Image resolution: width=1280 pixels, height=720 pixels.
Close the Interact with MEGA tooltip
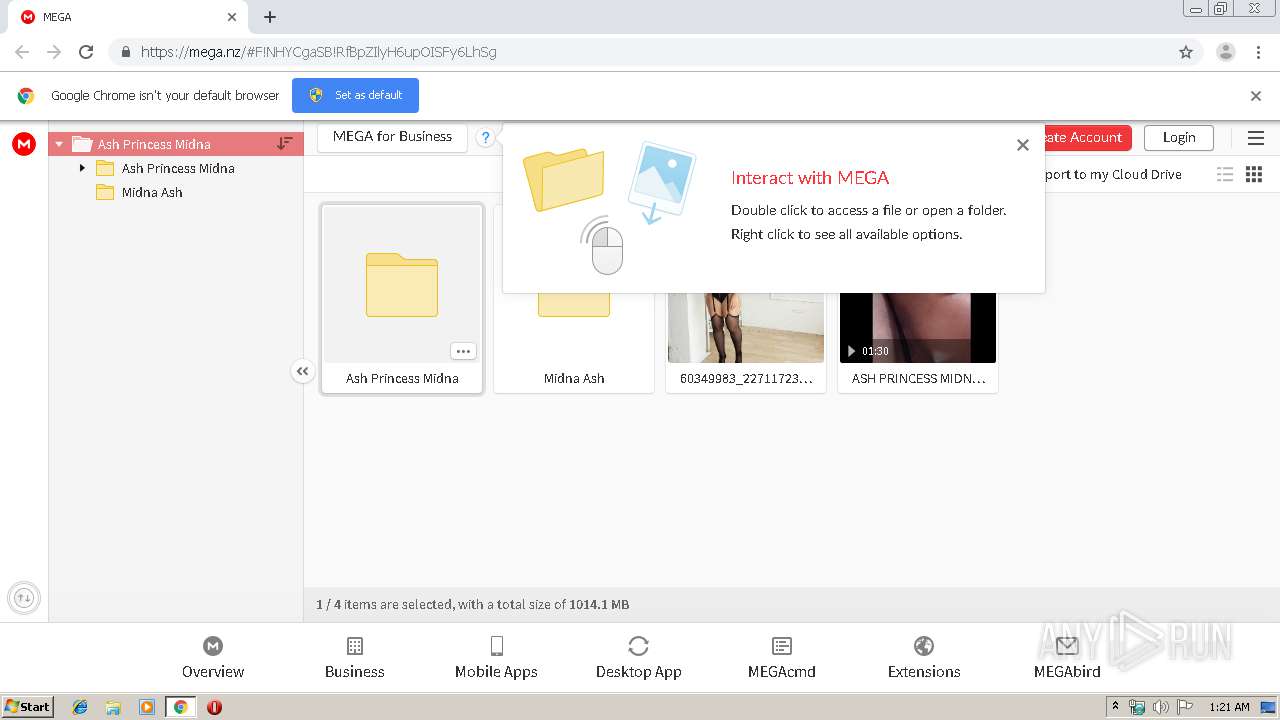1022,145
